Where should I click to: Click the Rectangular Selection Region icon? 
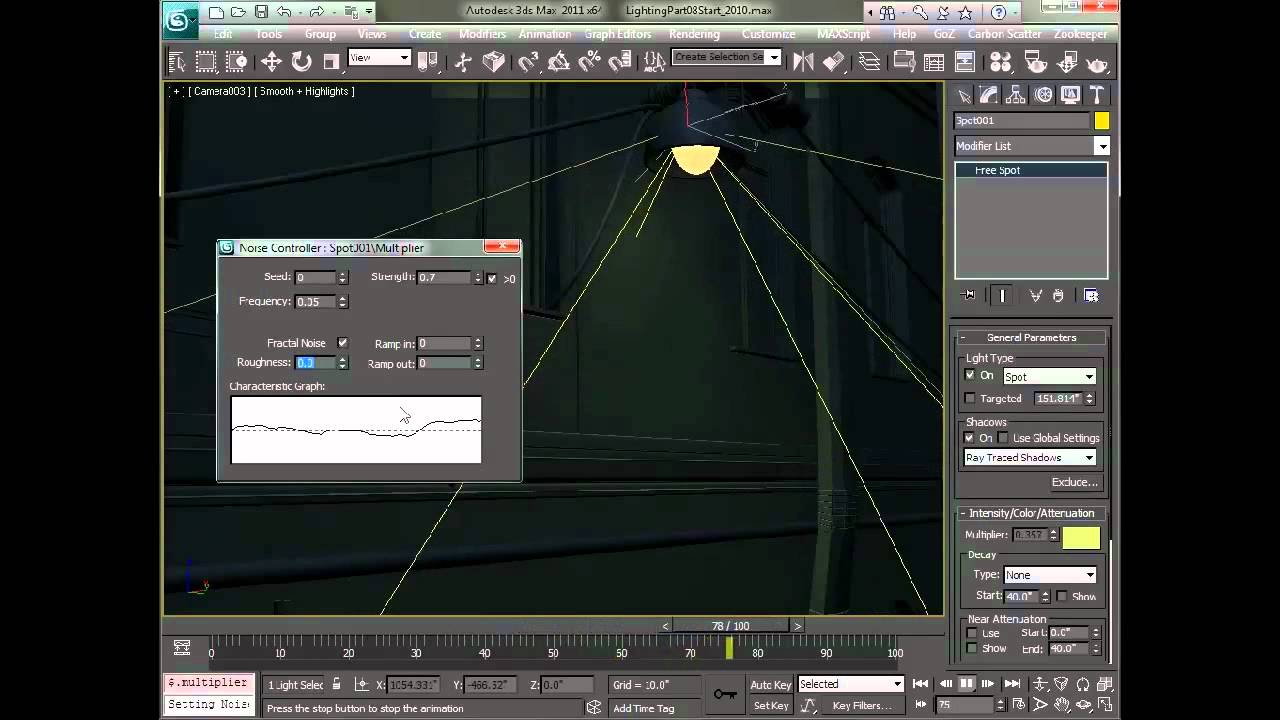(206, 62)
